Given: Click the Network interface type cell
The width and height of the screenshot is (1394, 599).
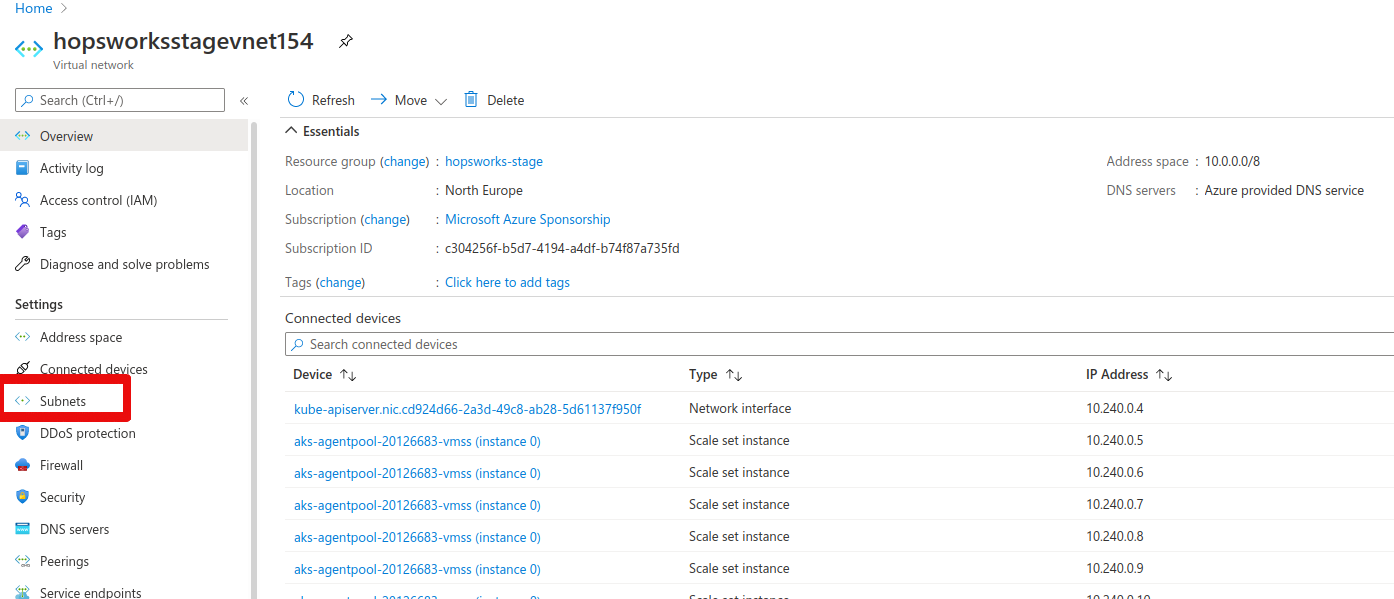Looking at the screenshot, I should pos(740,408).
